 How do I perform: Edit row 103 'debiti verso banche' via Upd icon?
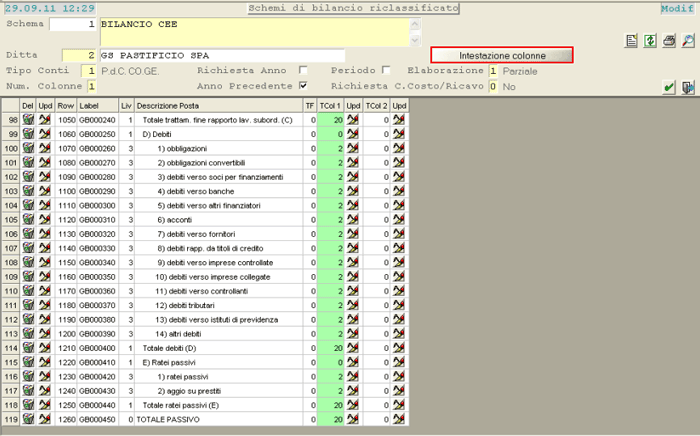(45, 190)
